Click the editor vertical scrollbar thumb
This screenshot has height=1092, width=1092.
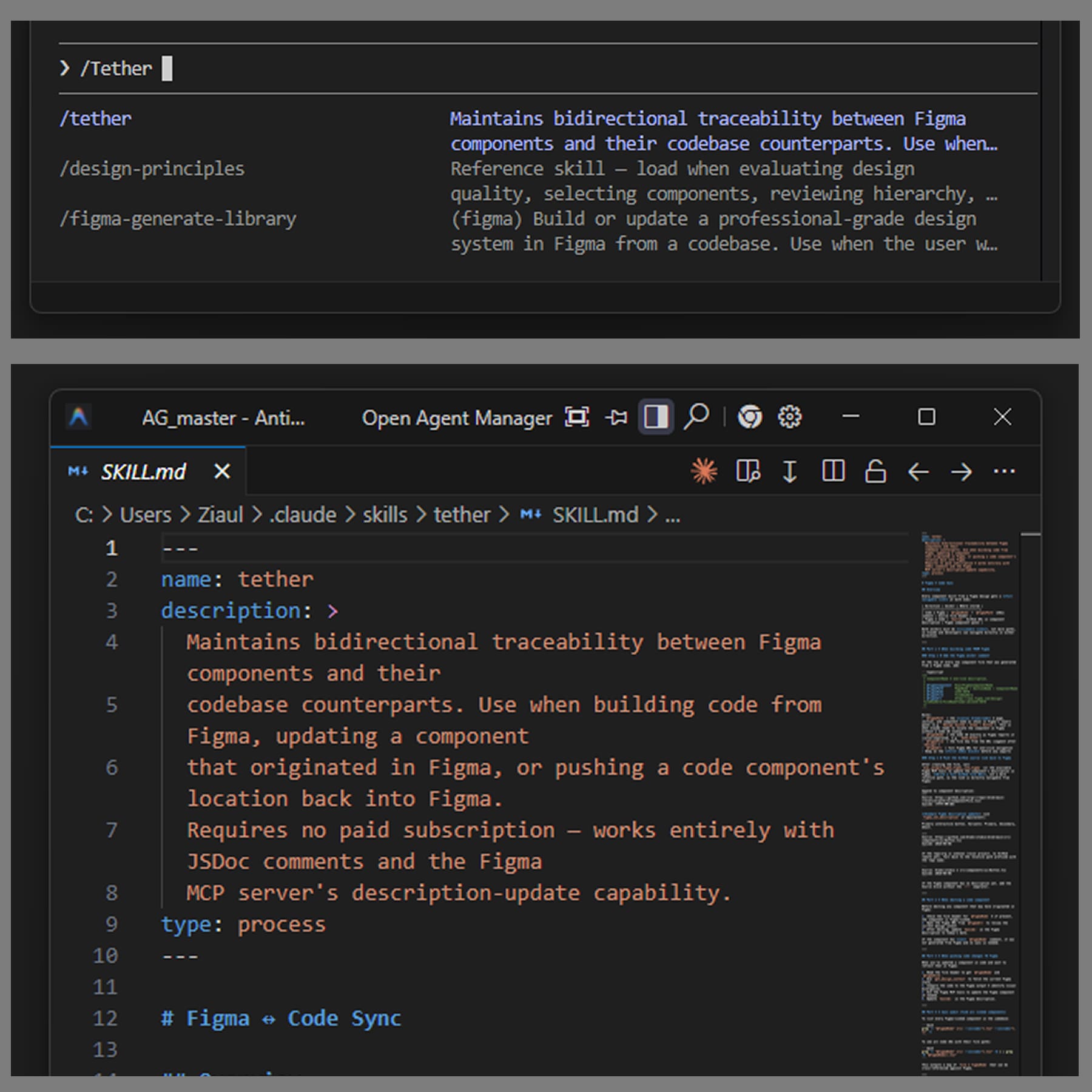coord(1031,534)
